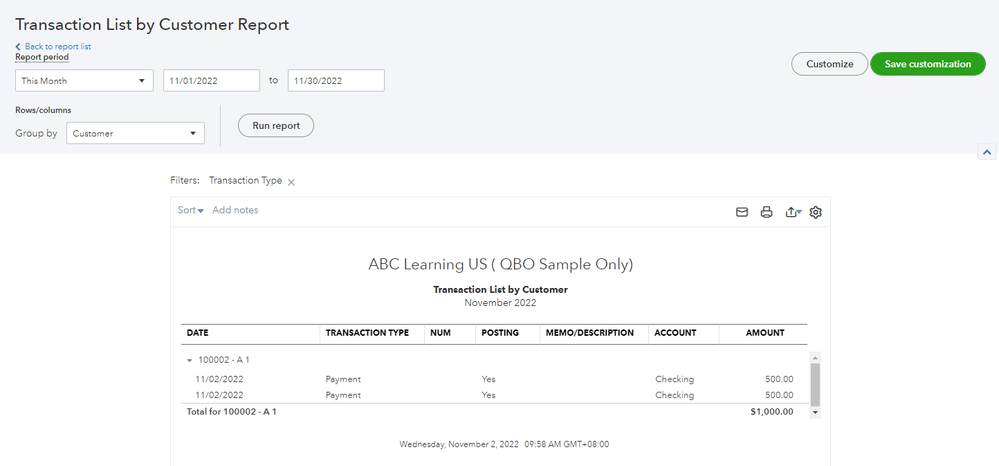The width and height of the screenshot is (999, 466).
Task: Click the AMOUNT column header
Action: [x=764, y=333]
